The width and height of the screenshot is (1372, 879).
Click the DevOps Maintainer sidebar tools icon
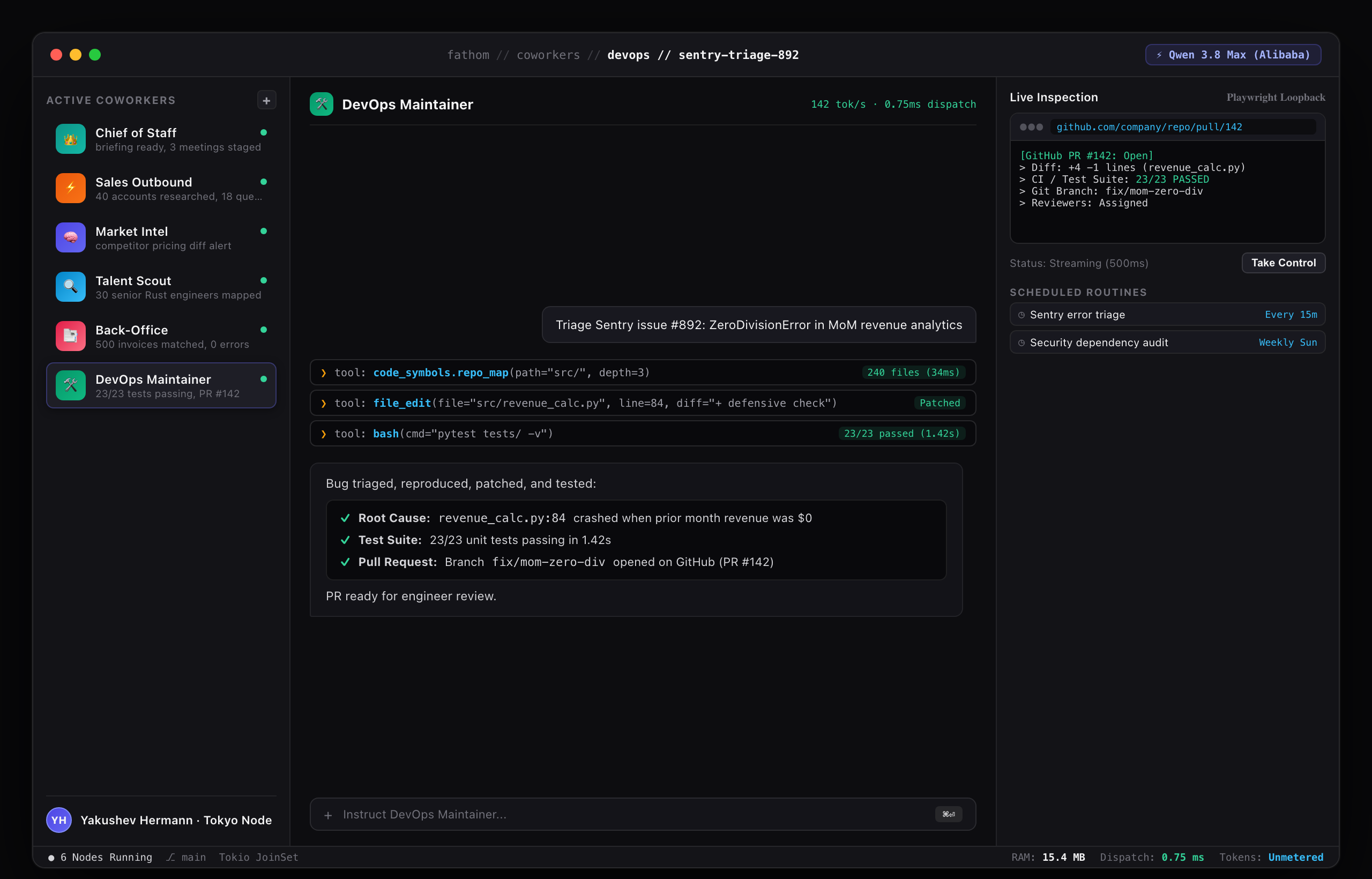click(71, 385)
